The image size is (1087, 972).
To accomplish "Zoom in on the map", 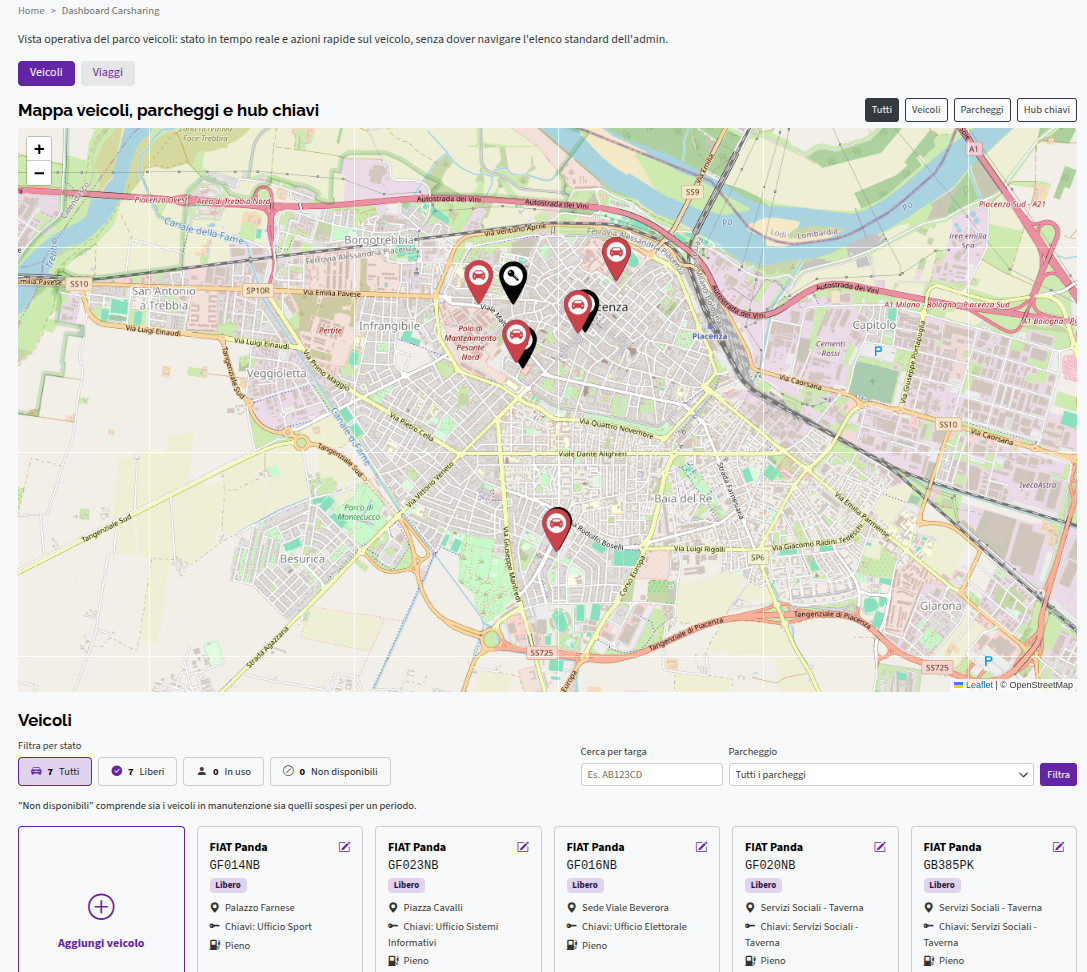I will click(x=39, y=149).
